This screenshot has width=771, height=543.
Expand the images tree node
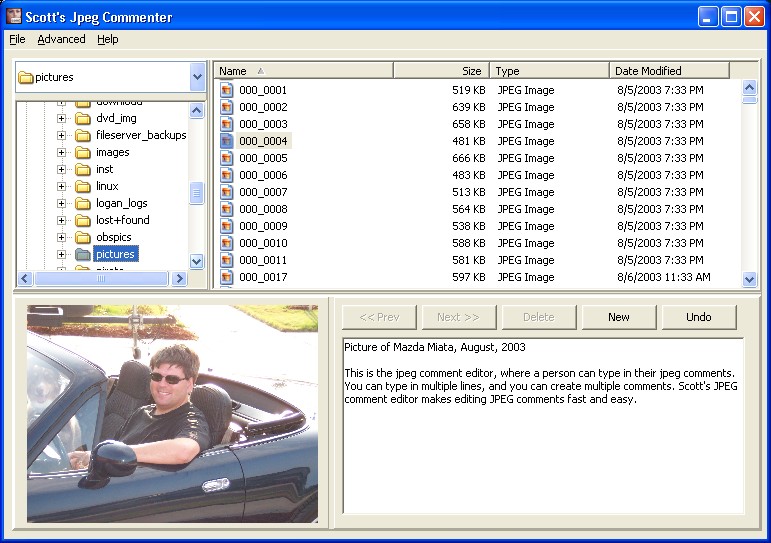61,152
